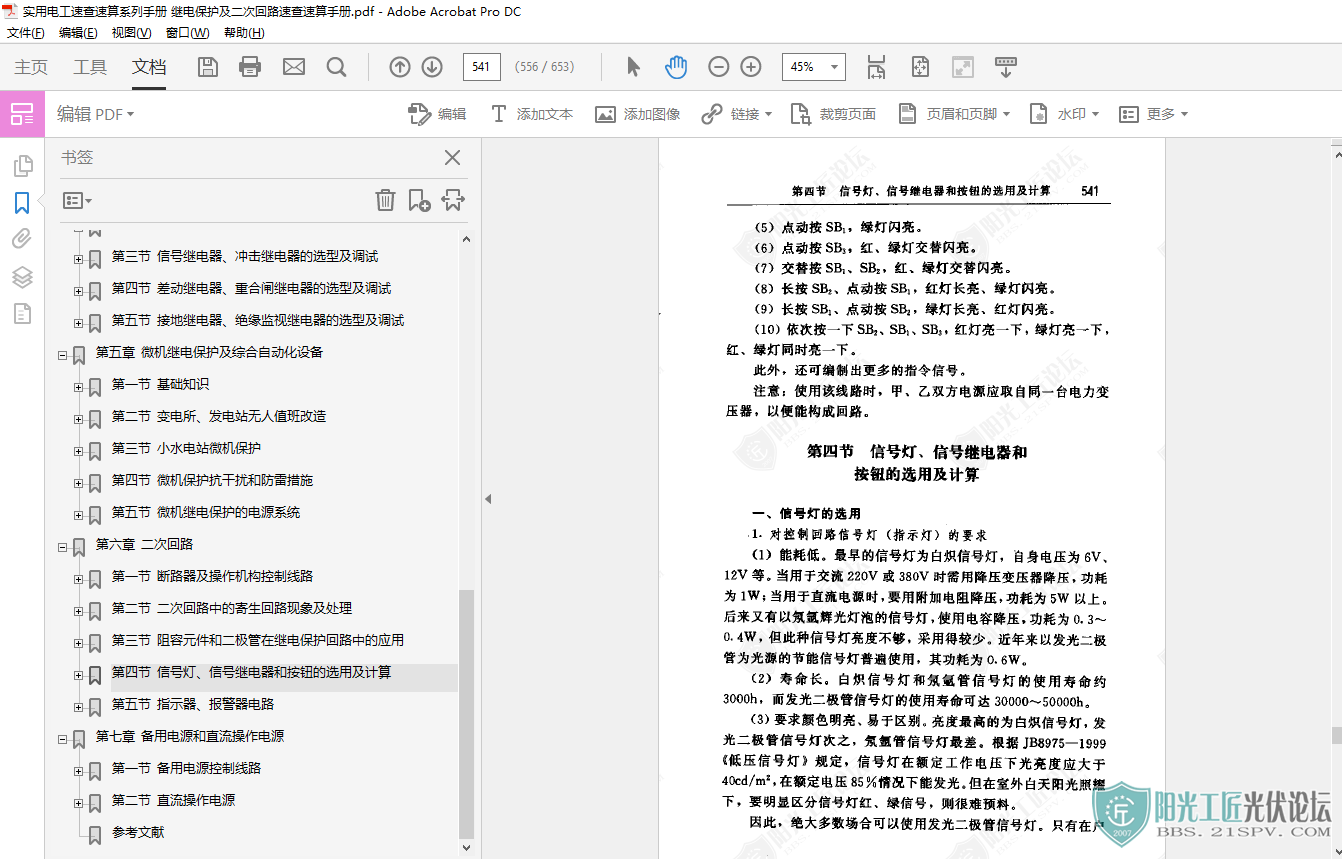Switch to the 文档 tab
1342x859 pixels.
click(x=149, y=67)
